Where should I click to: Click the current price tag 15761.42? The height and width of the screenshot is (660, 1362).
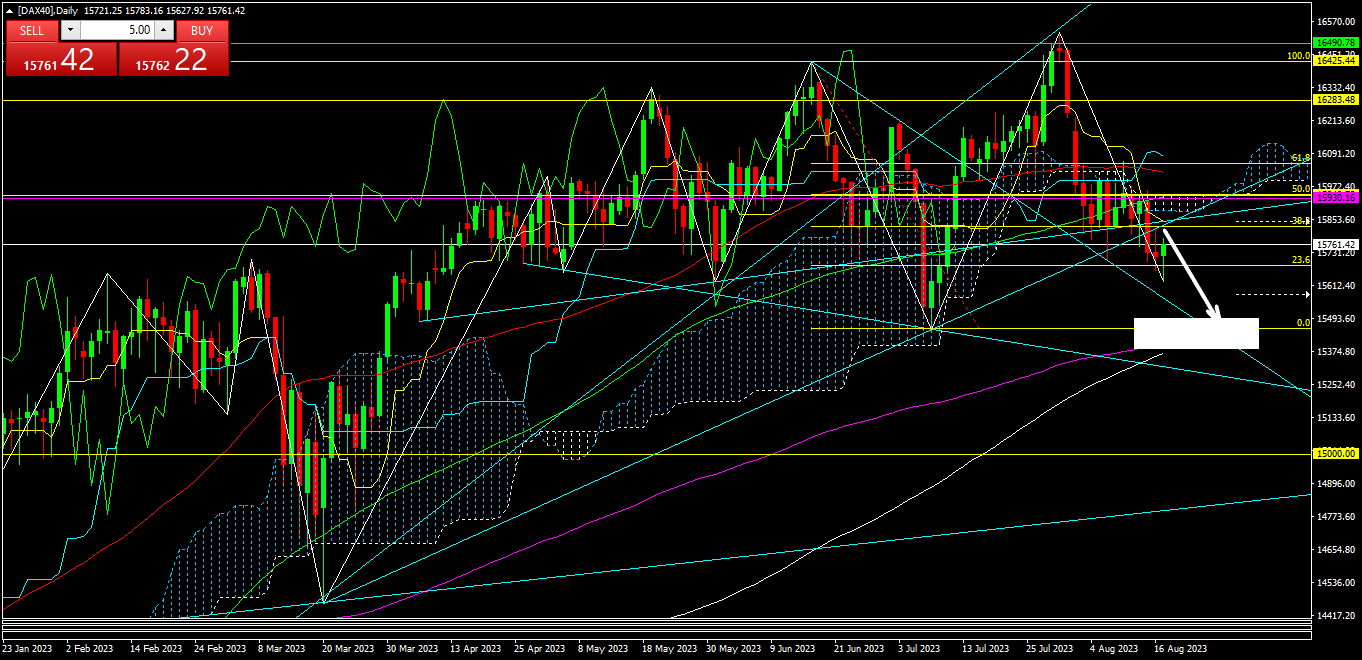point(1336,245)
